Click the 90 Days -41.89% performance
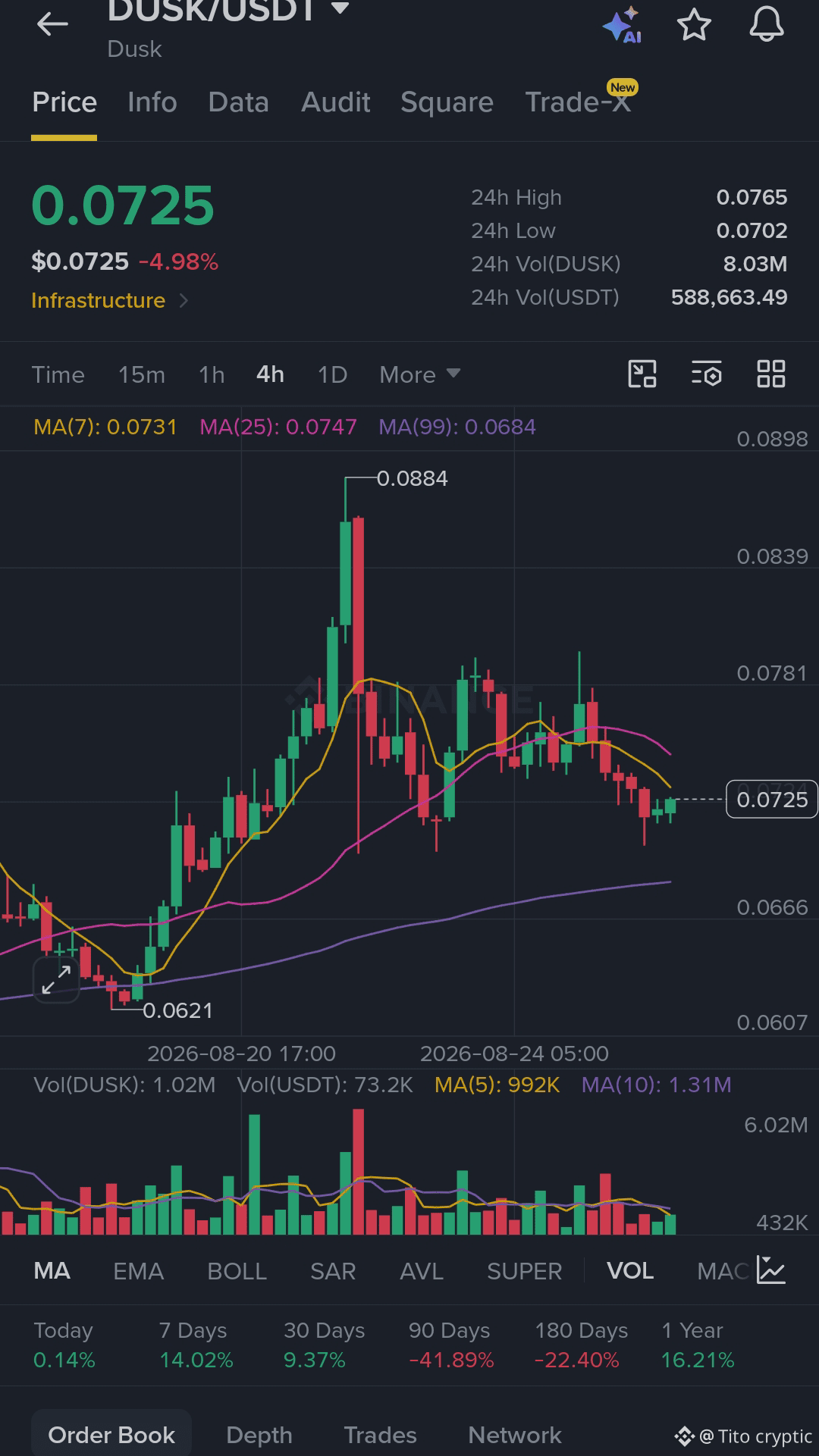The width and height of the screenshot is (819, 1456). 451,1345
